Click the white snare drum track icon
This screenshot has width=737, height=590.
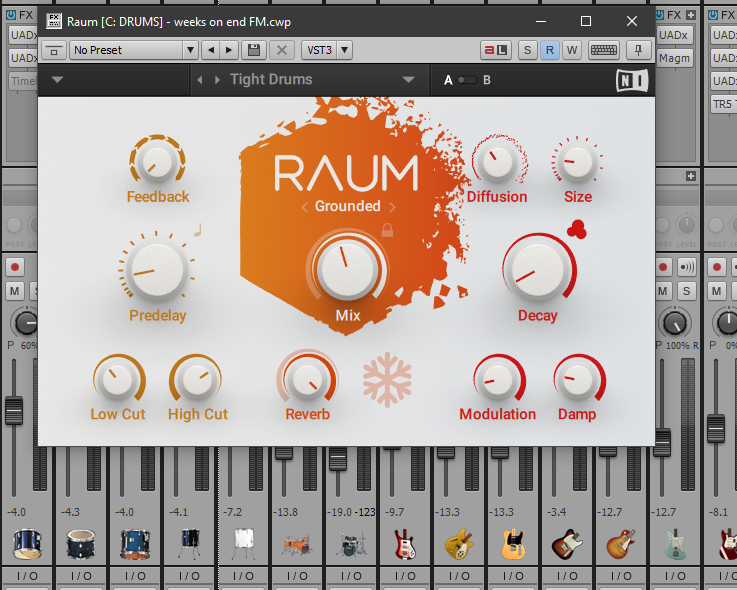coord(244,543)
